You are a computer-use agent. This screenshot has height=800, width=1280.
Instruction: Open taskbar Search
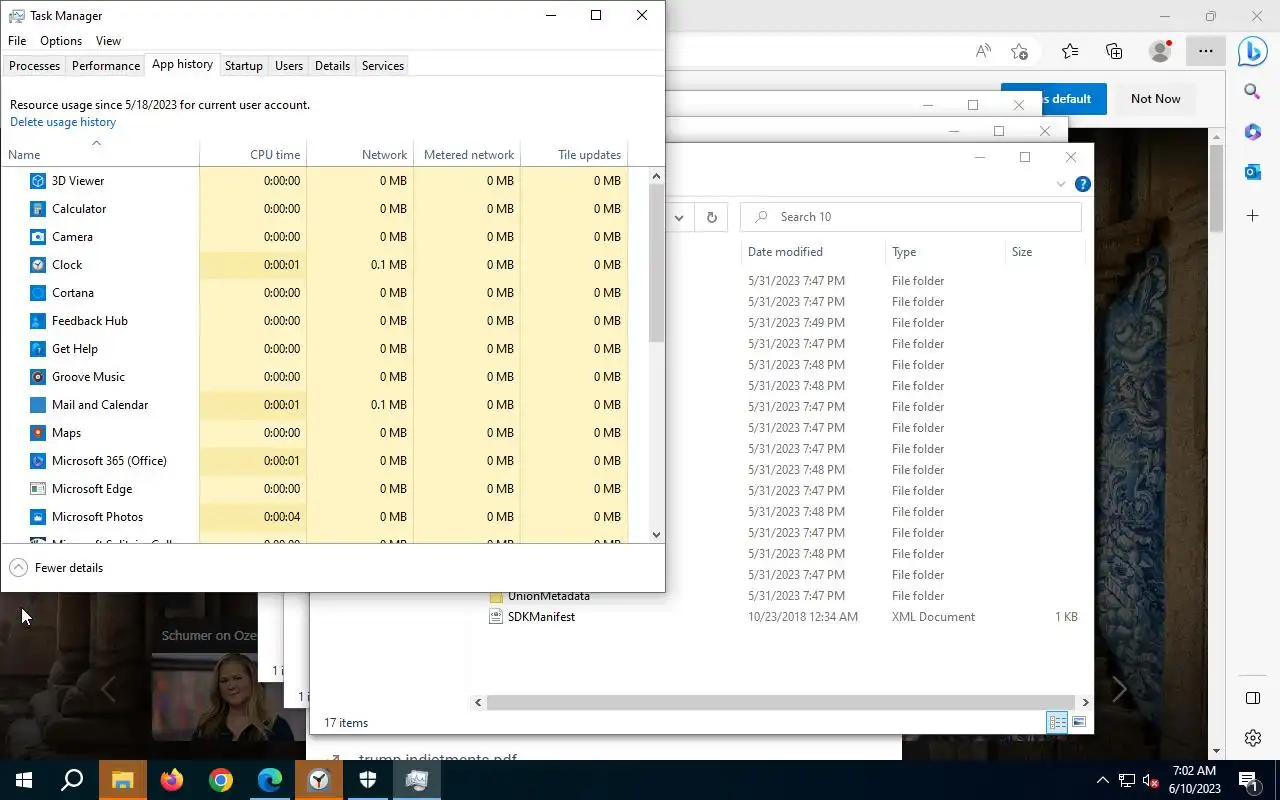[x=72, y=780]
